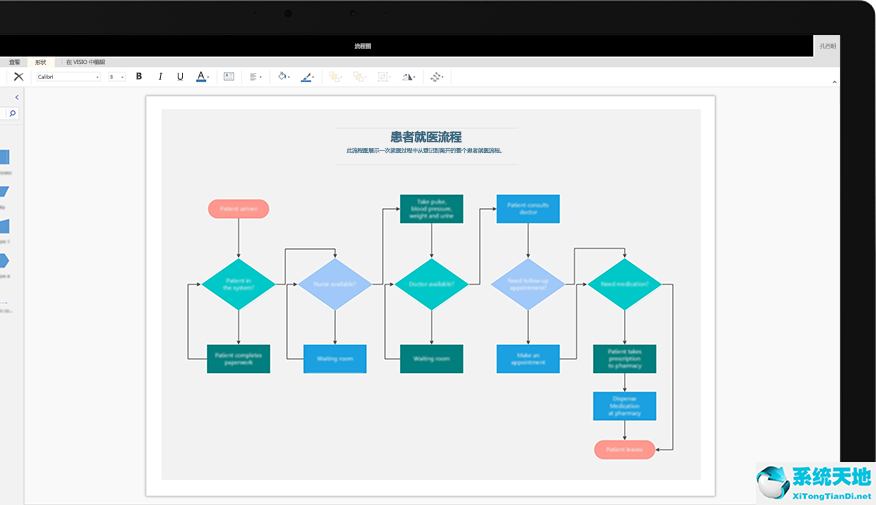
Task: Select the Patient leaves end shape
Action: click(625, 450)
